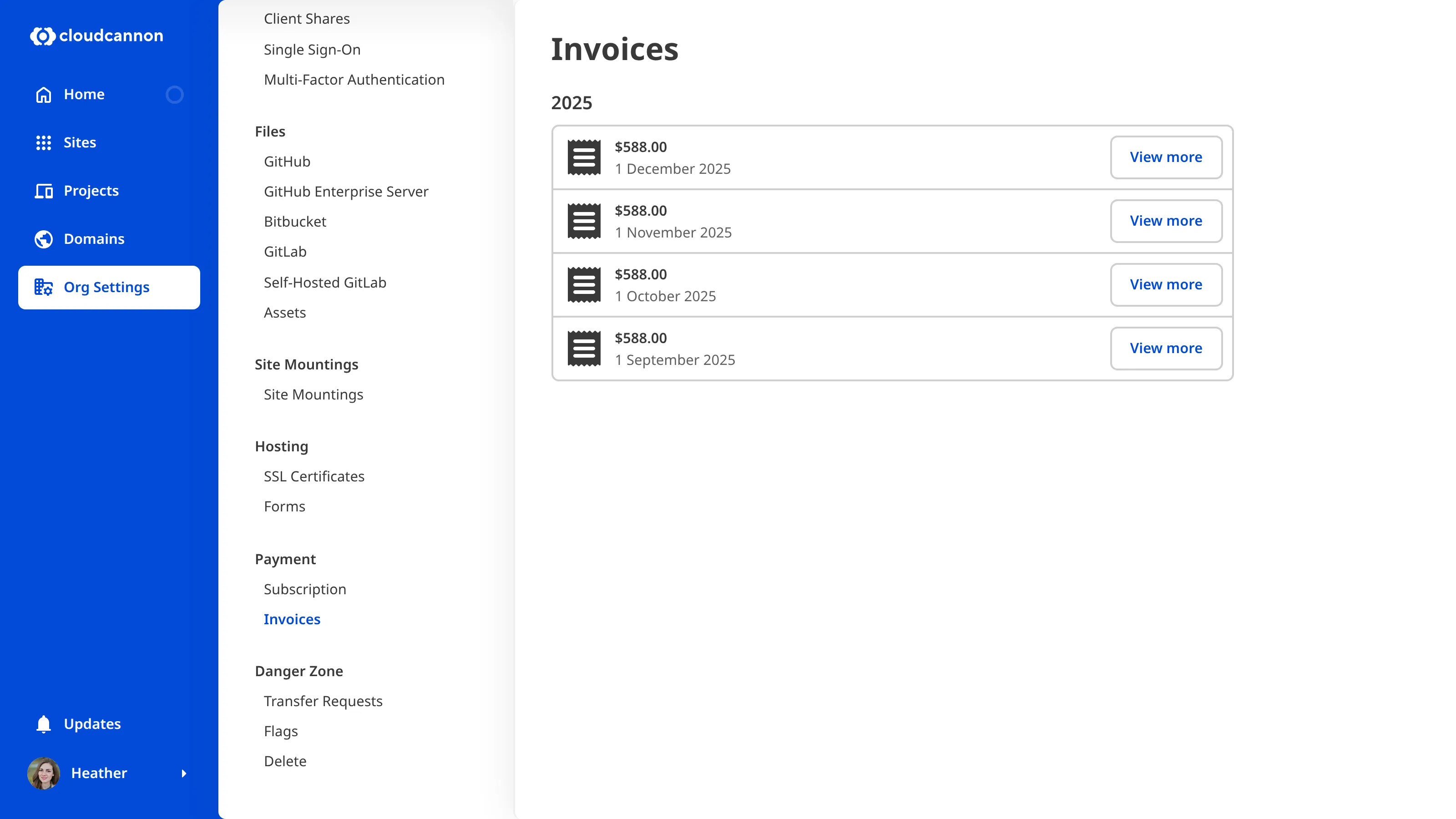Open Sites using the grid icon

[44, 142]
